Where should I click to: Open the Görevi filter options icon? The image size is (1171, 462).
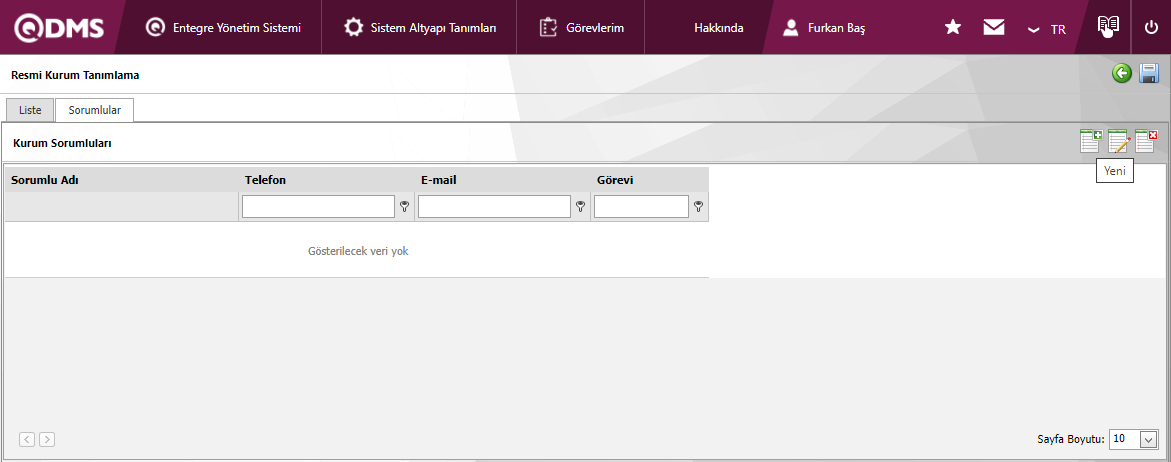[x=698, y=207]
